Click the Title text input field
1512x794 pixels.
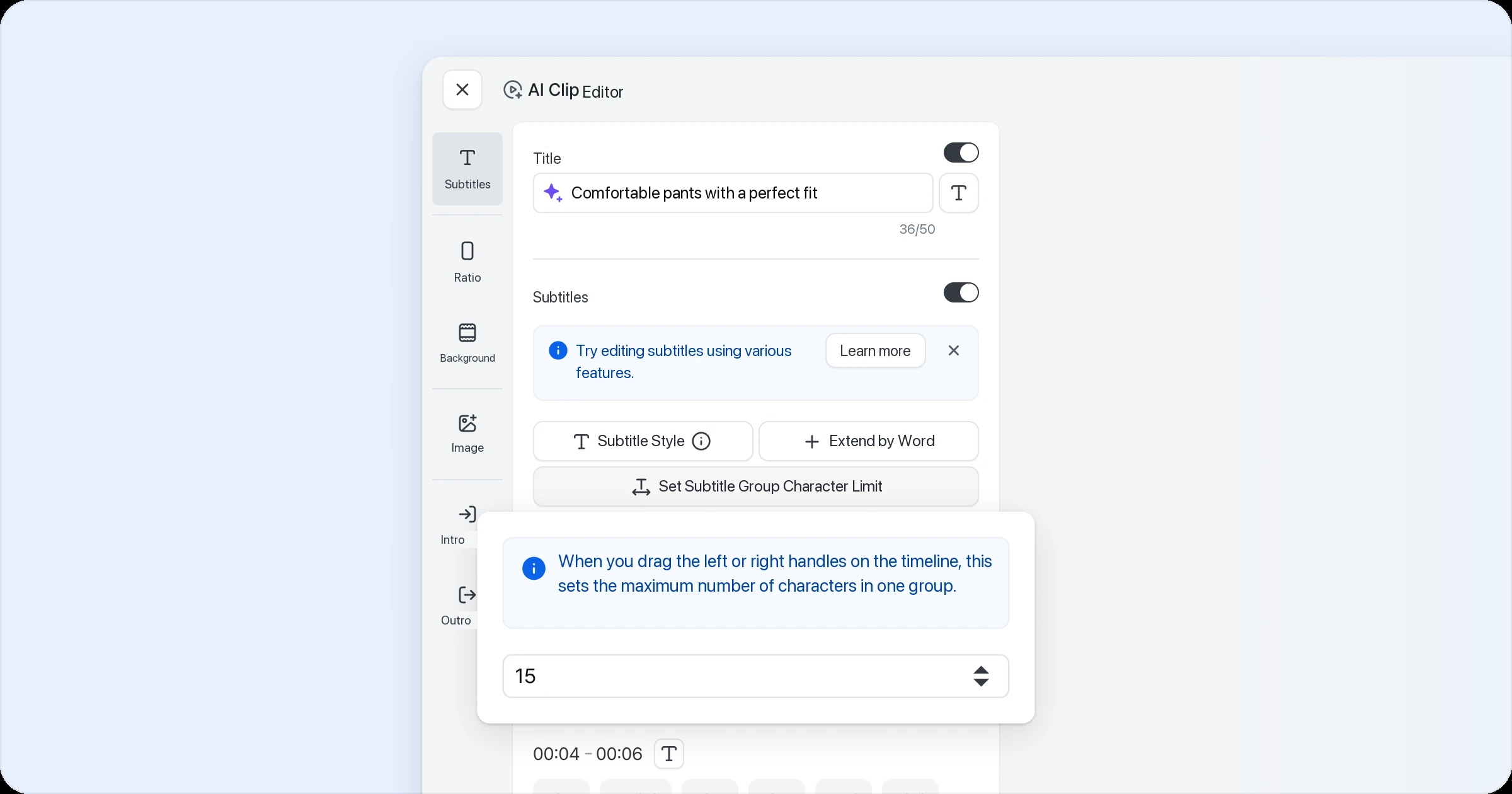click(x=733, y=193)
